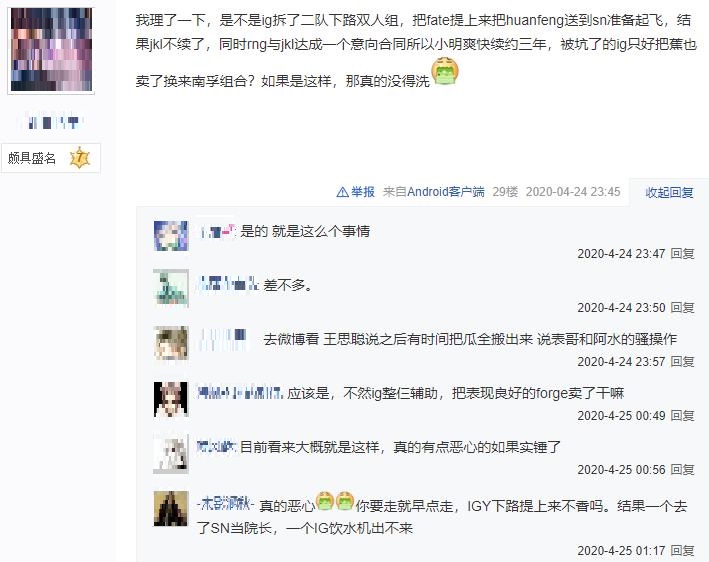
Task: Reply to the 23:57 comment about 王思聪
Action: pyautogui.click(x=682, y=361)
